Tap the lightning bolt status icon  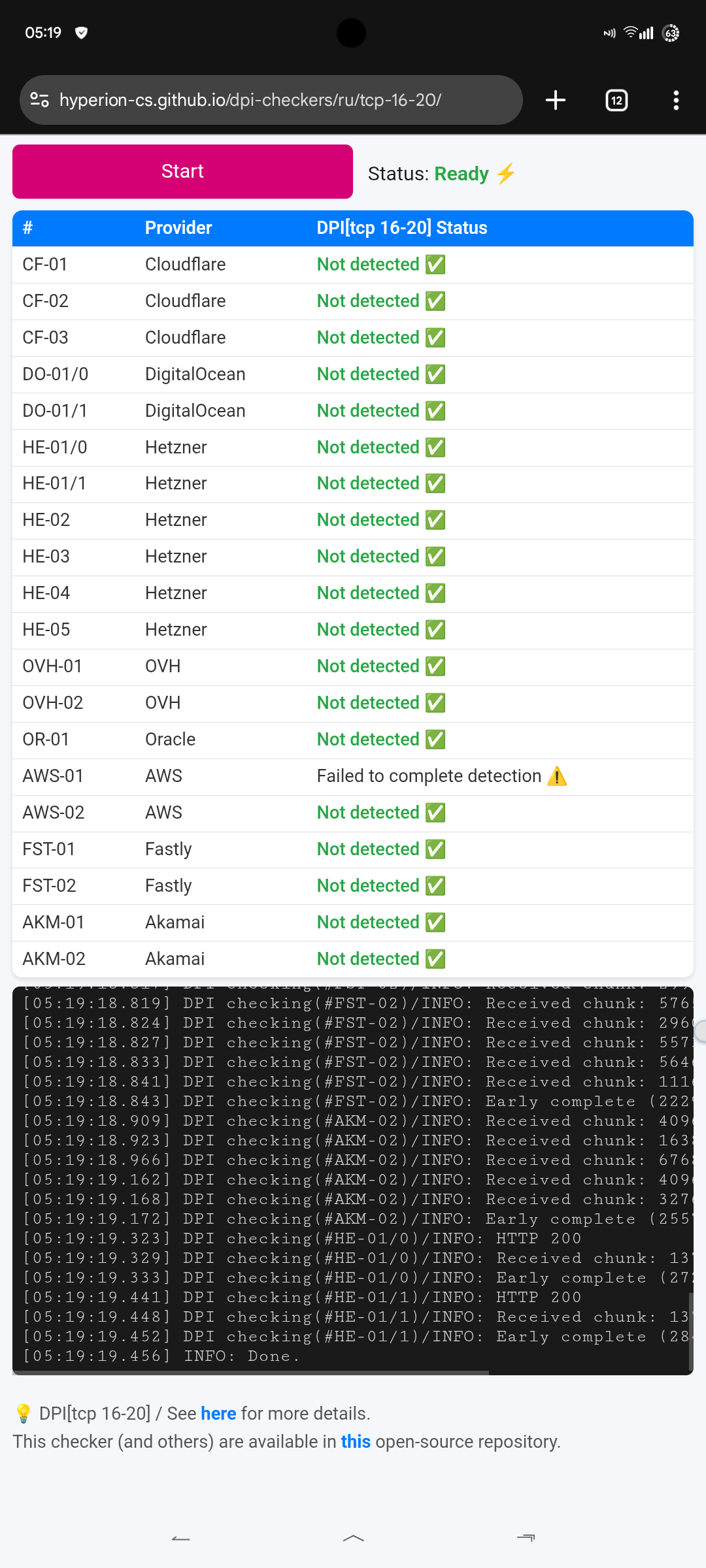[x=506, y=174]
